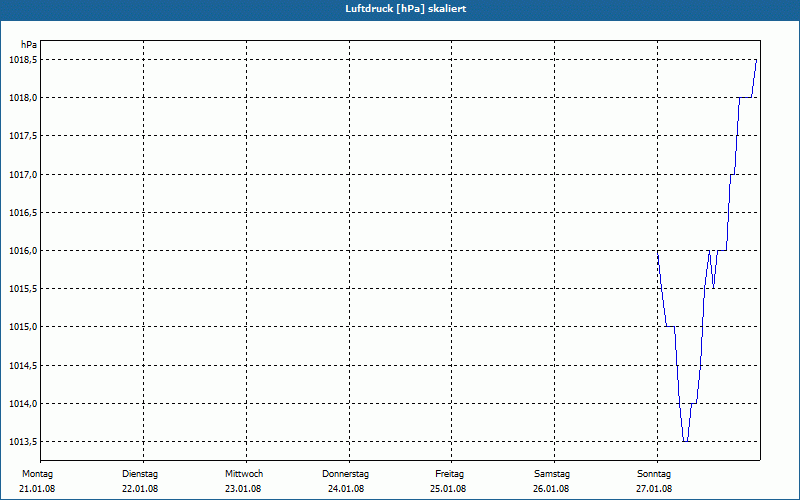Click the 1018,0 axis value

tap(23, 97)
